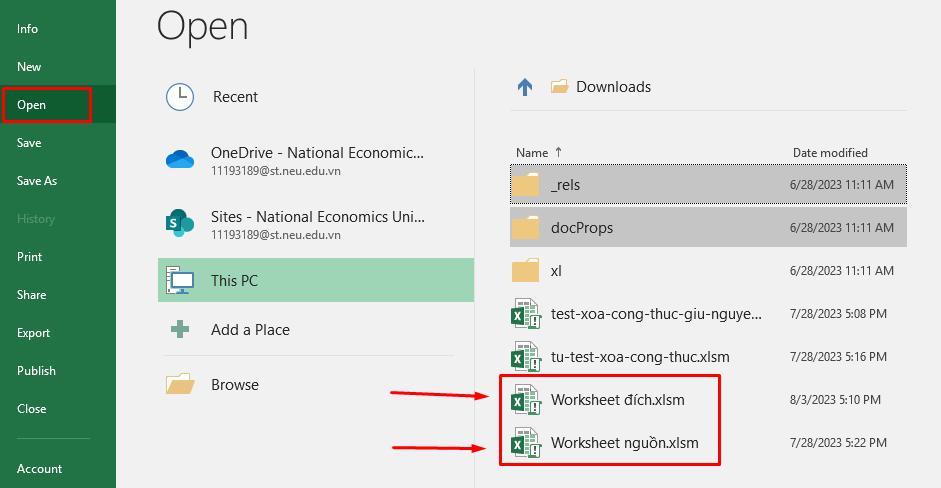
Task: Open the xl folder
Action: tap(708, 271)
